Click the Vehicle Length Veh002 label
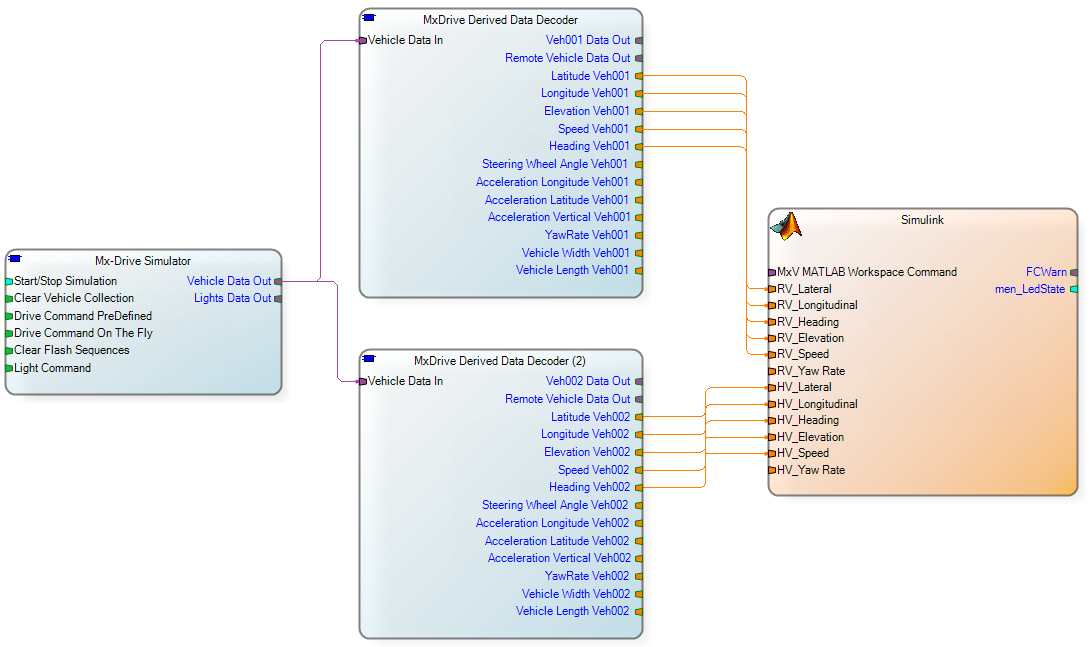Image resolution: width=1091 pixels, height=647 pixels. [x=572, y=611]
